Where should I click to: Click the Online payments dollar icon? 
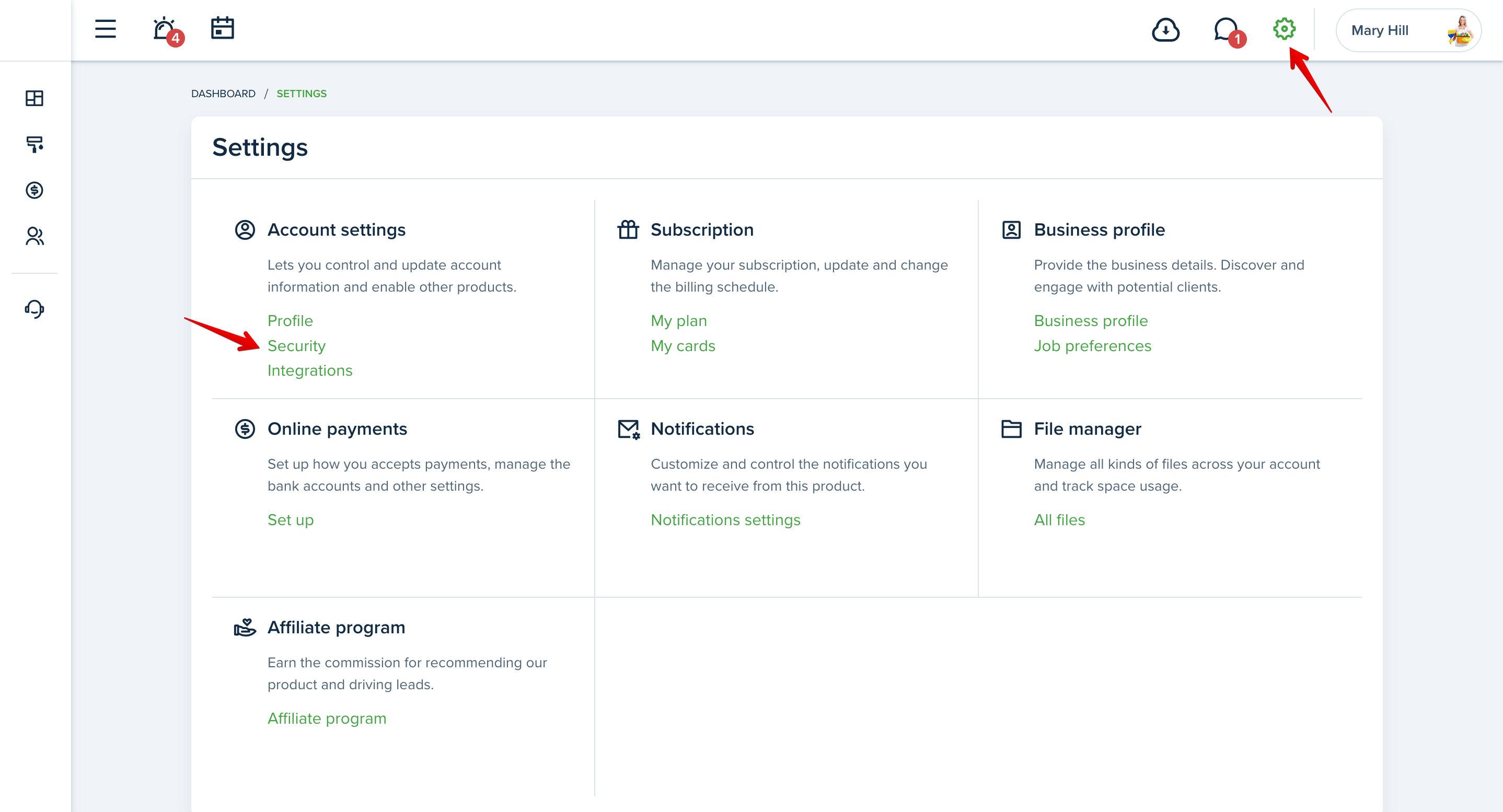pos(245,429)
